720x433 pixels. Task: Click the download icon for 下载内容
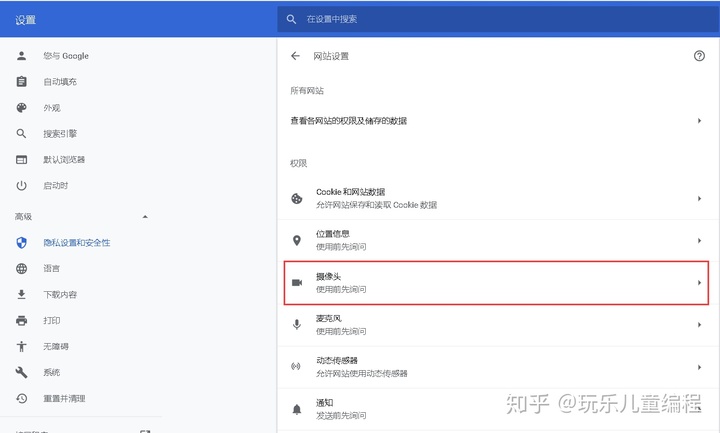22,294
